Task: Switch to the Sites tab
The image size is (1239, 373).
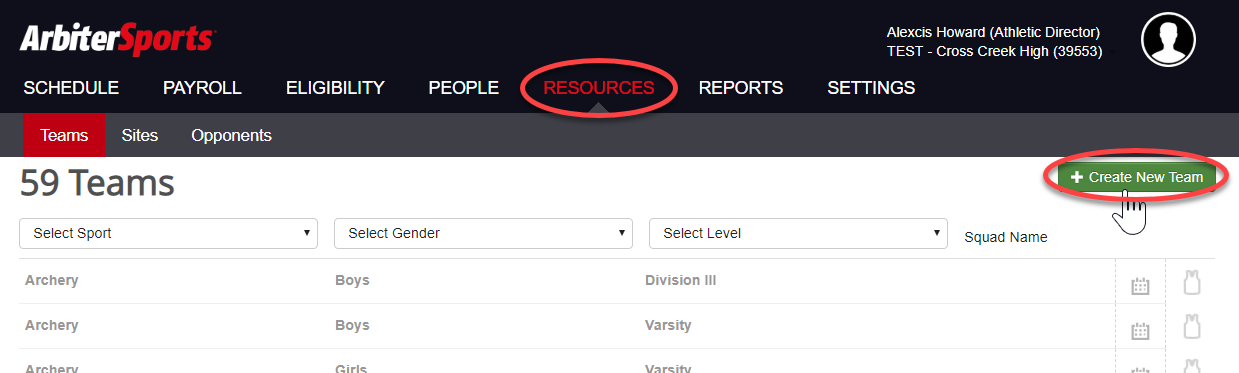Action: click(140, 135)
